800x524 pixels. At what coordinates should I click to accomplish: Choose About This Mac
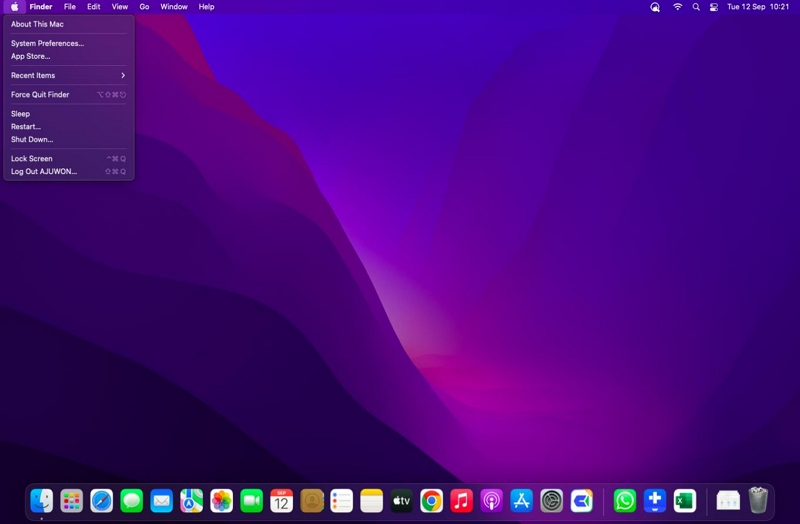click(x=68, y=24)
